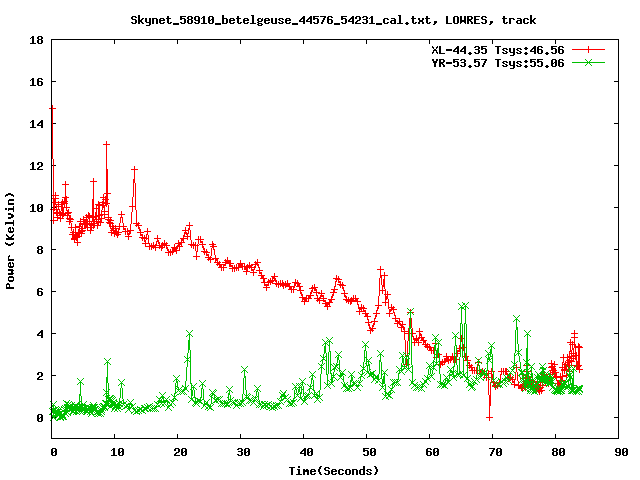
Task: Click the x-axis tick label 40
Action: coord(306,452)
